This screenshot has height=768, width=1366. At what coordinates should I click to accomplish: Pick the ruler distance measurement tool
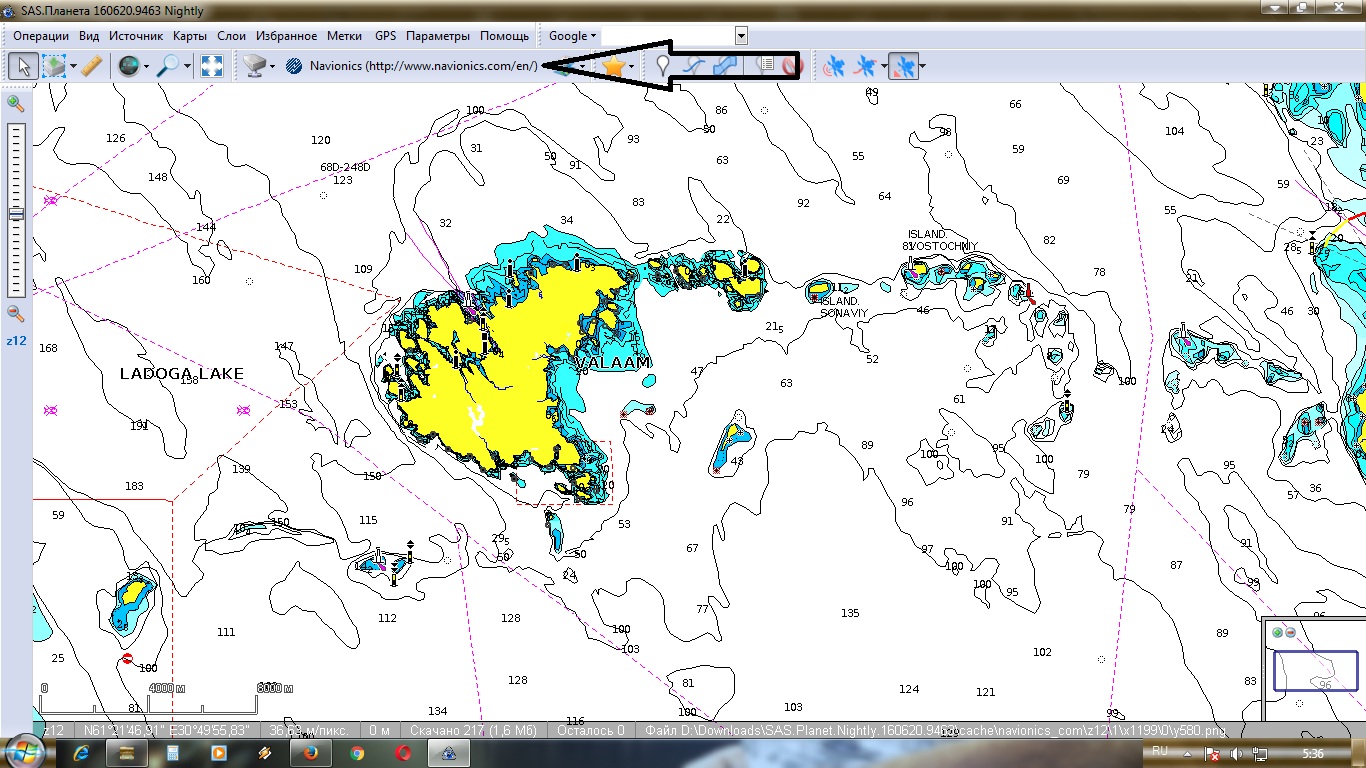pos(91,66)
